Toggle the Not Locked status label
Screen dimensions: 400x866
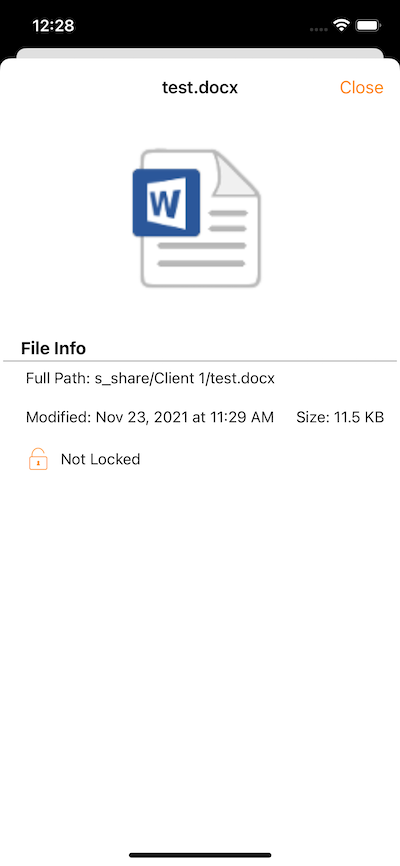point(101,460)
